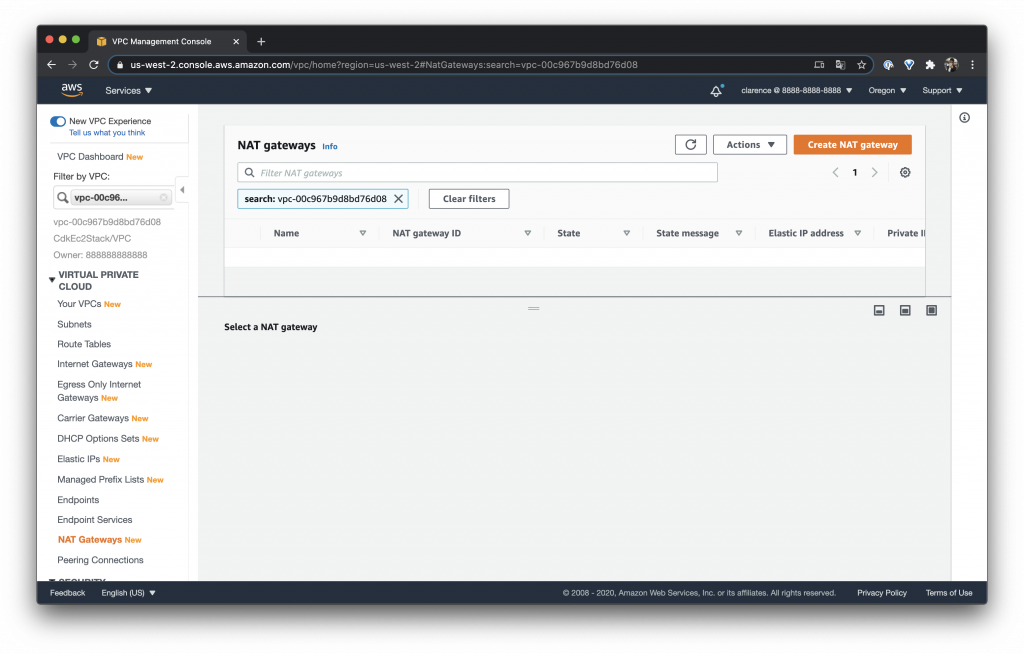Open the Feedback link in footer
The image size is (1024, 653).
click(67, 593)
